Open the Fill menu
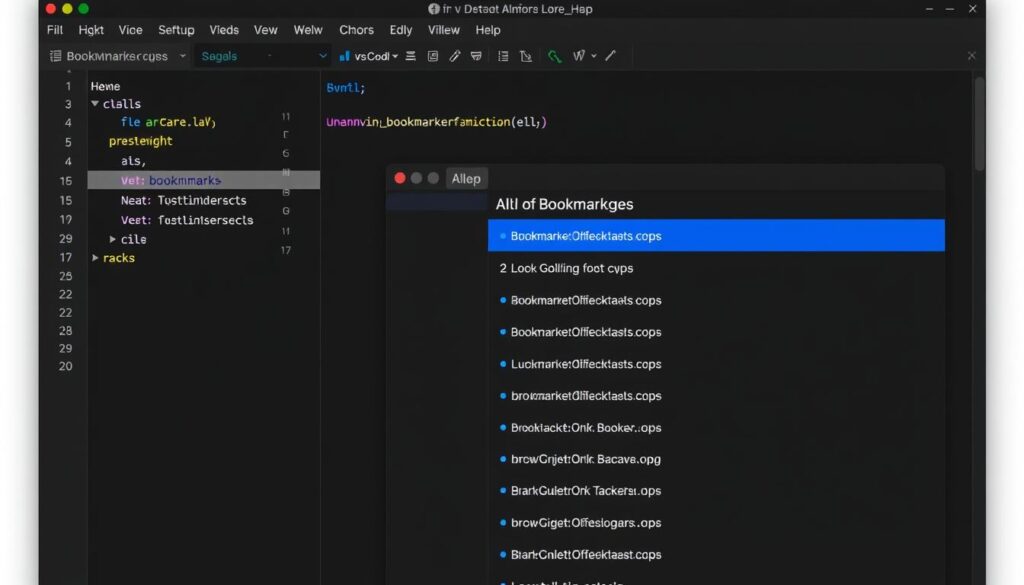Screen dimensions: 1024x585 [x=55, y=30]
